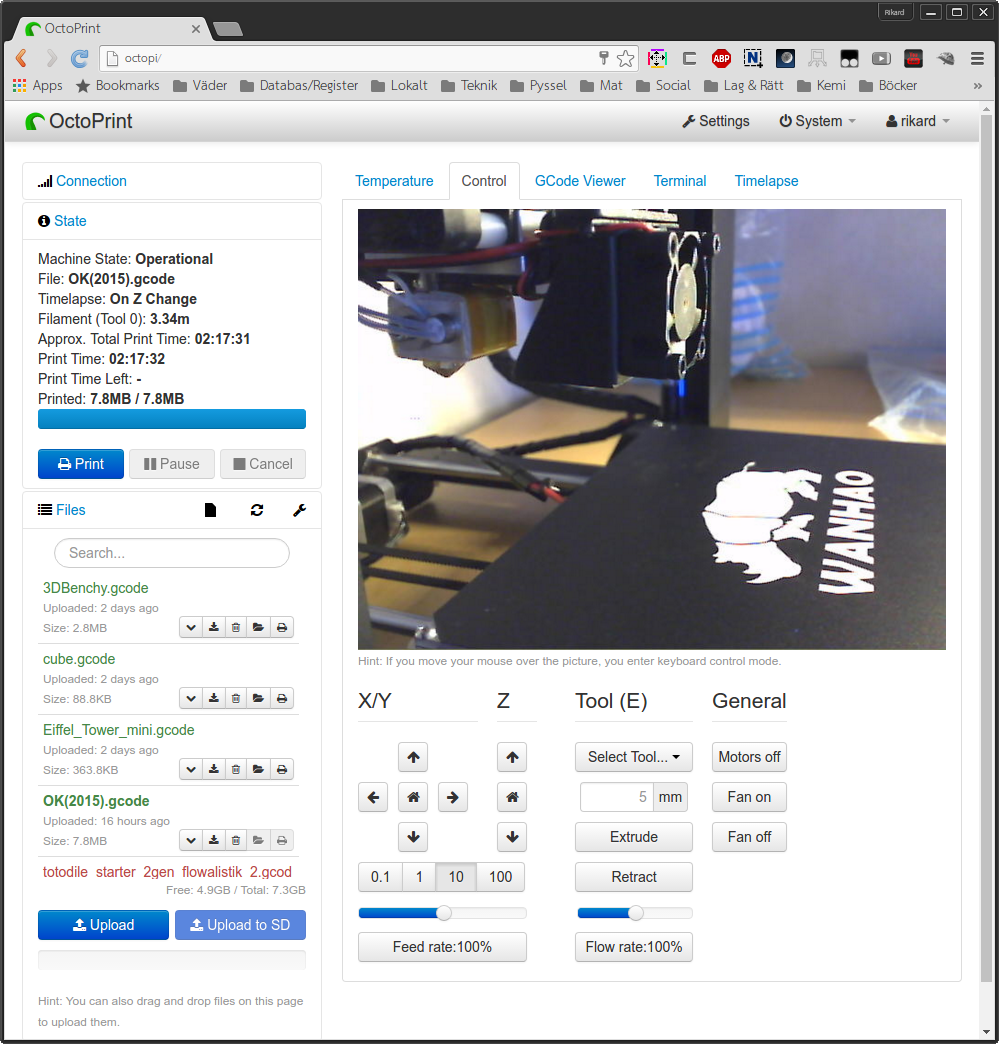This screenshot has height=1044, width=999.
Task: Click Extrude button
Action: pyautogui.click(x=633, y=837)
